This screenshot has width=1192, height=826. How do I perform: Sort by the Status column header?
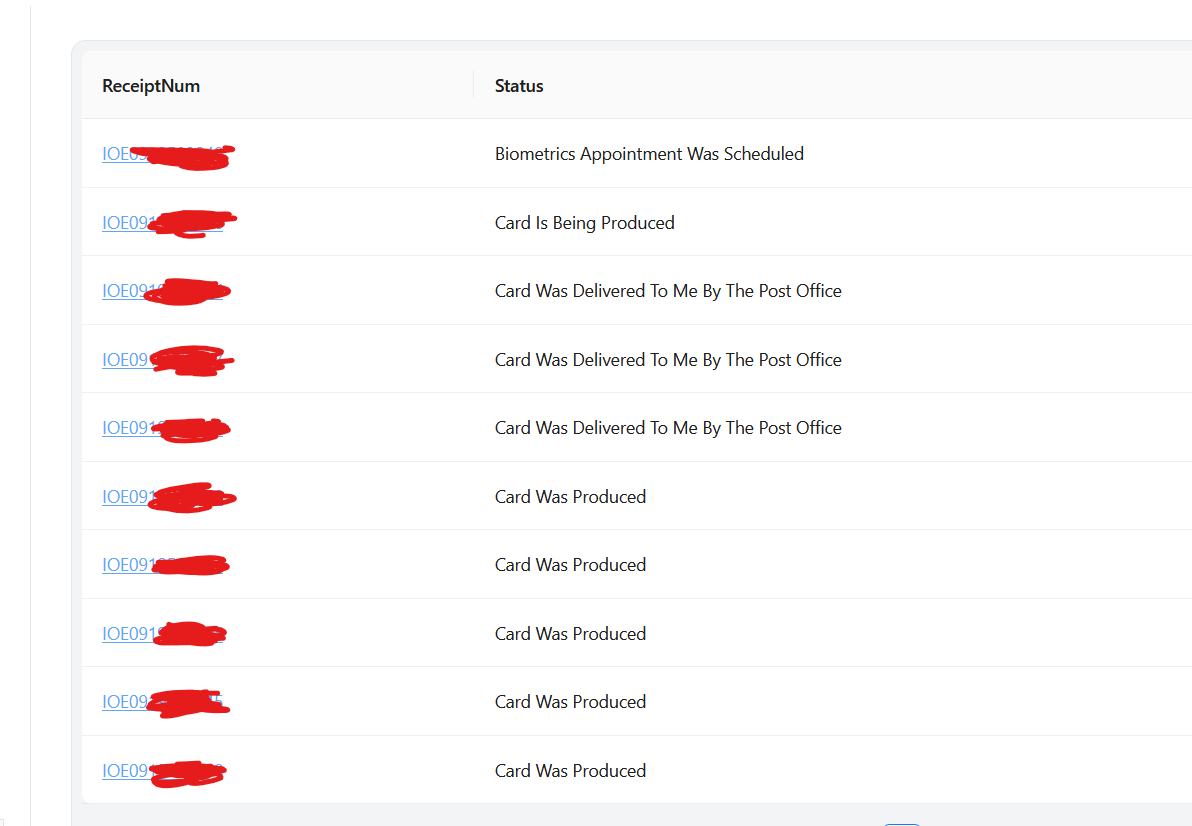click(x=519, y=86)
